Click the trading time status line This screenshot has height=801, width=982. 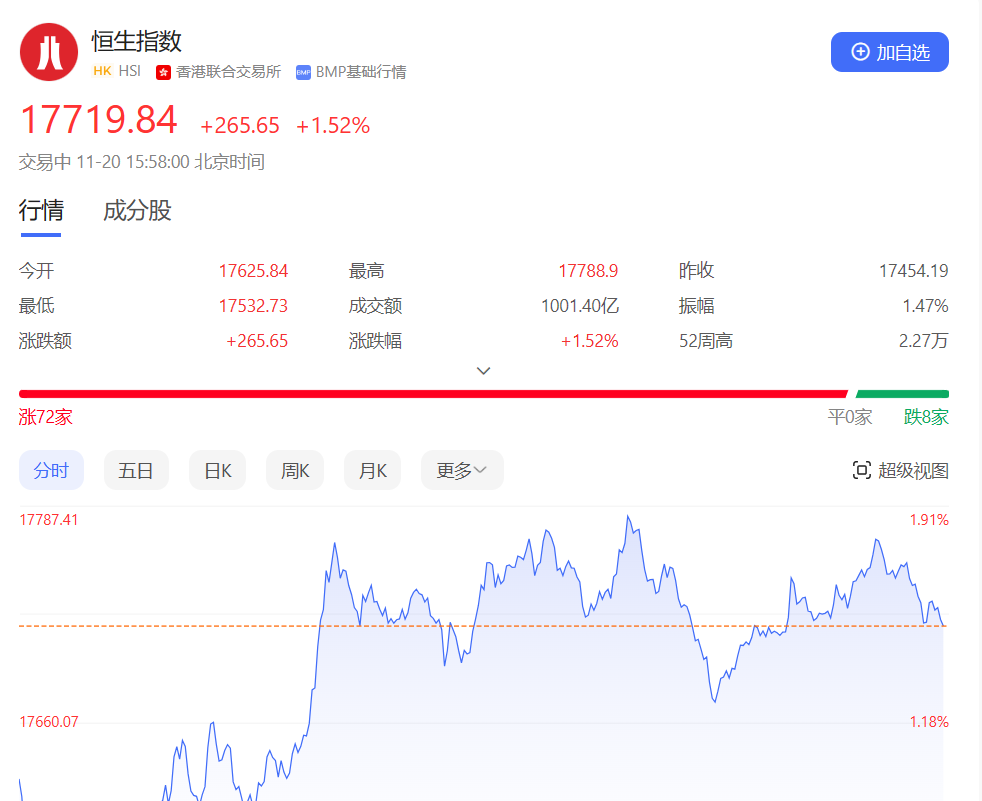(x=142, y=162)
